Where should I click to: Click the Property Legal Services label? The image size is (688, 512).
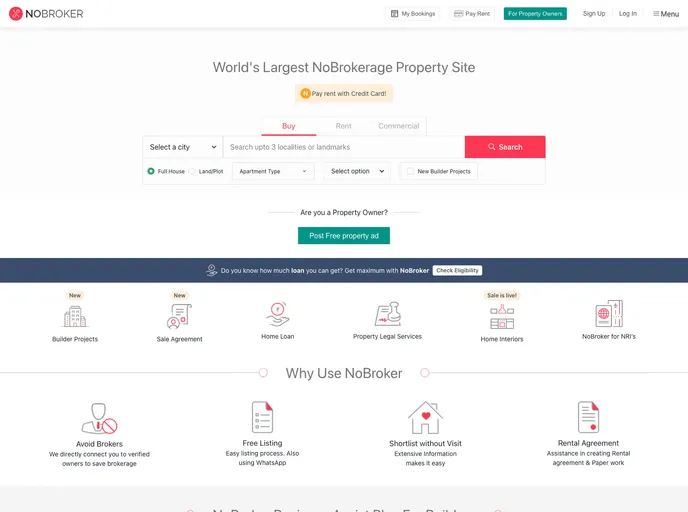click(x=387, y=337)
